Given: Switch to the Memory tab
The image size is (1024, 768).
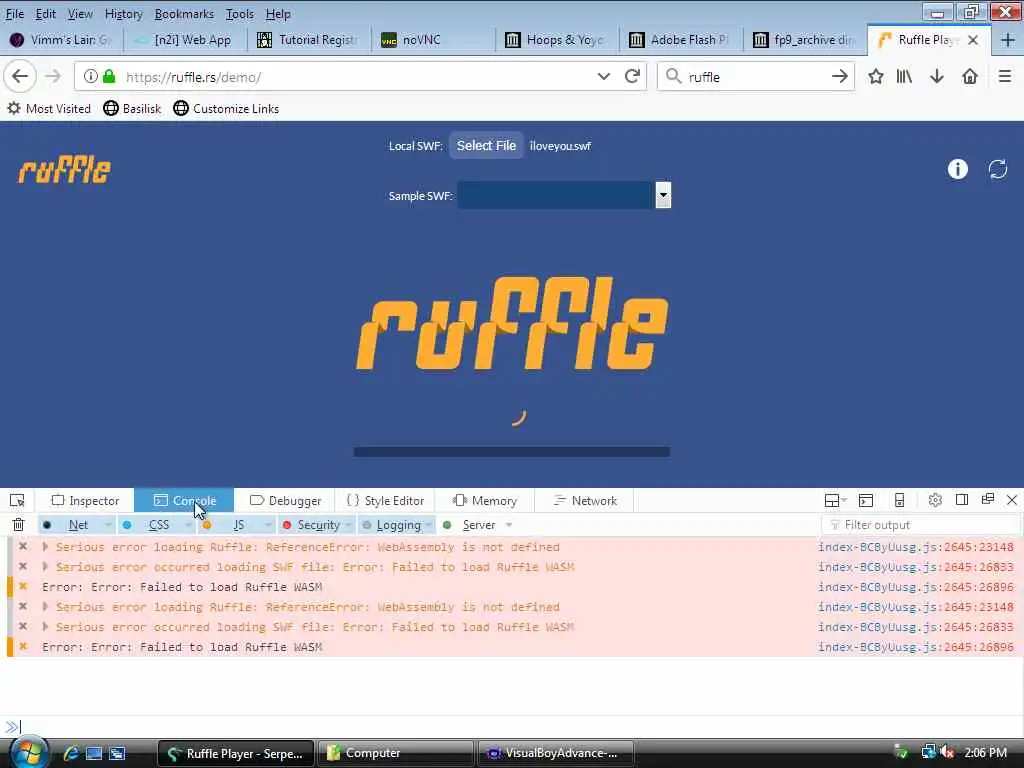Looking at the screenshot, I should point(485,500).
